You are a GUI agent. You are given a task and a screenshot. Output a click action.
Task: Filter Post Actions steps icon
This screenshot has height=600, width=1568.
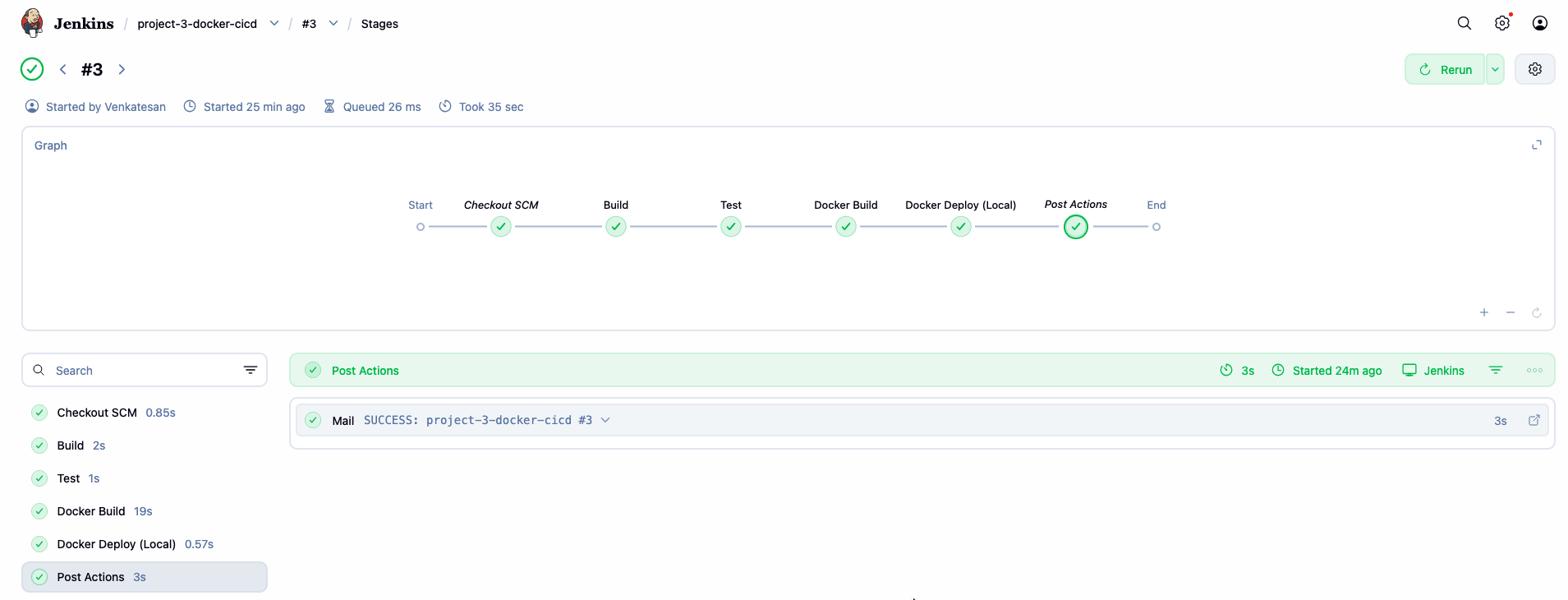(x=1496, y=371)
